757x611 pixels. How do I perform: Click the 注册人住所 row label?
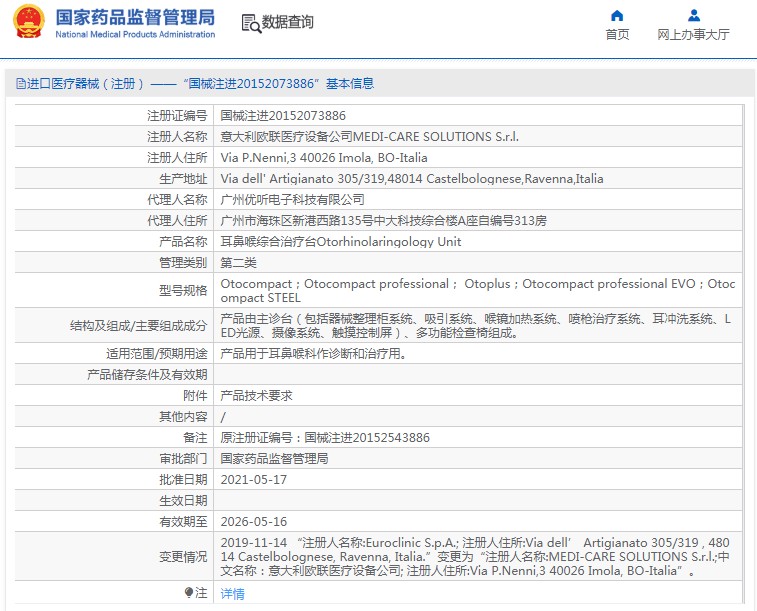point(177,158)
